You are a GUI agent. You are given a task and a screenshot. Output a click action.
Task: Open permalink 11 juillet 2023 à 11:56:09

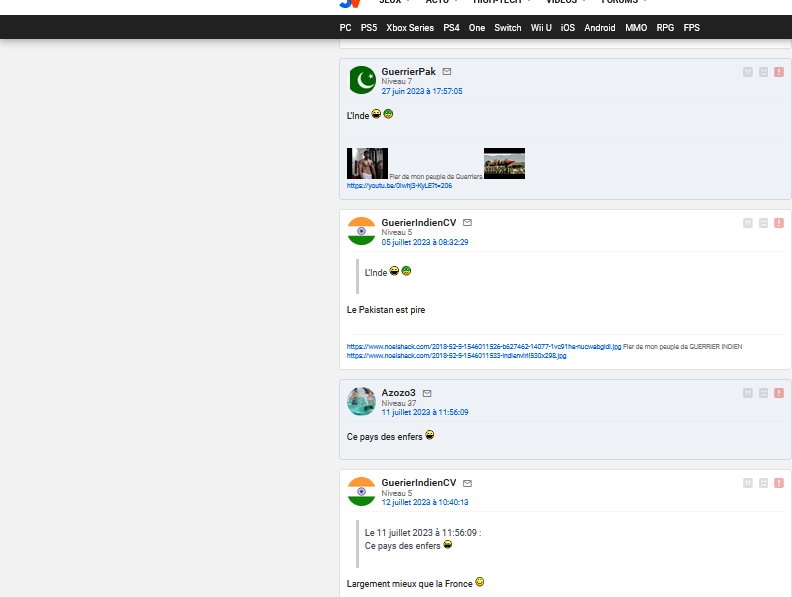point(425,413)
